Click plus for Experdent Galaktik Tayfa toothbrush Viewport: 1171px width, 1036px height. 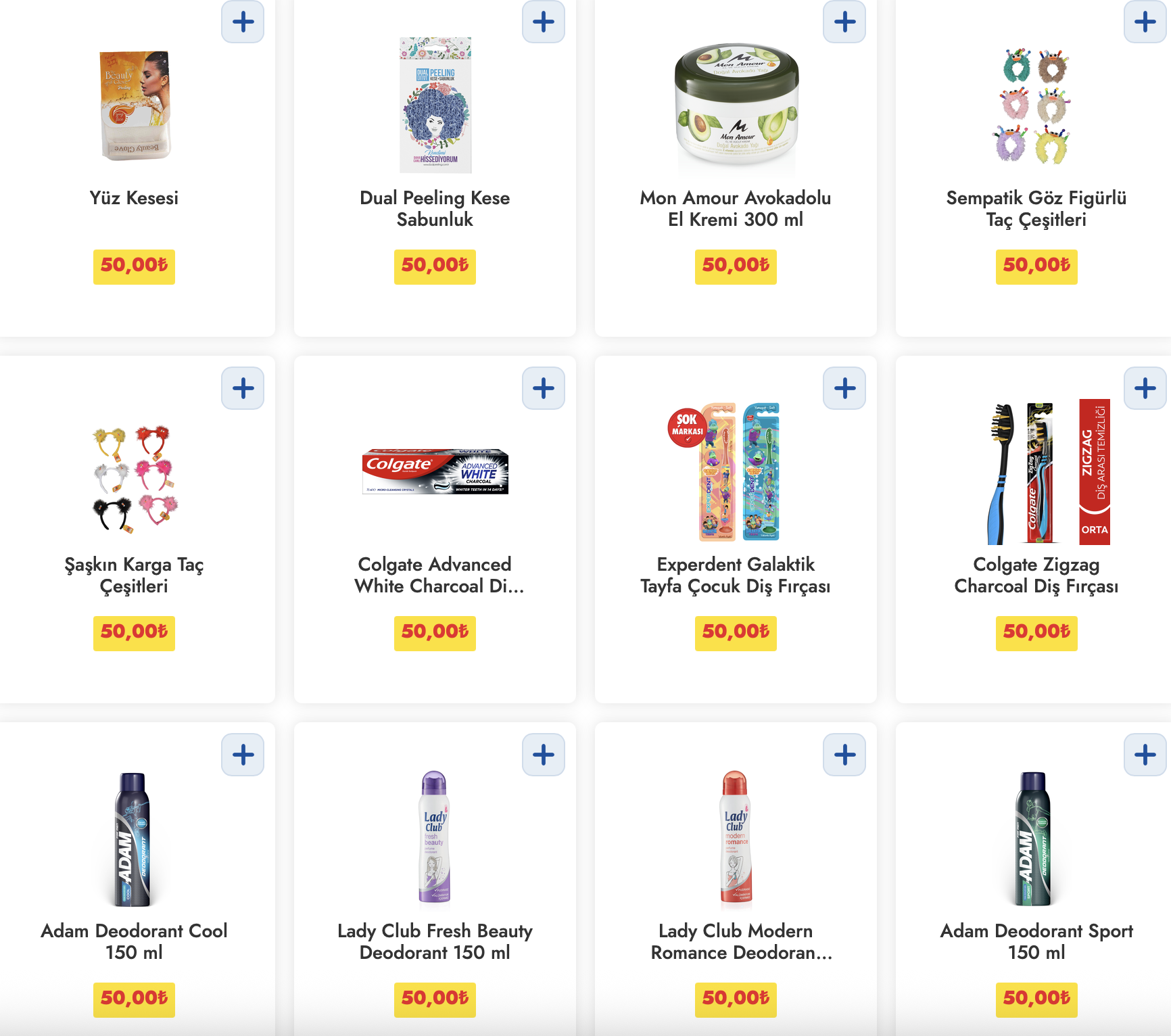[x=844, y=388]
